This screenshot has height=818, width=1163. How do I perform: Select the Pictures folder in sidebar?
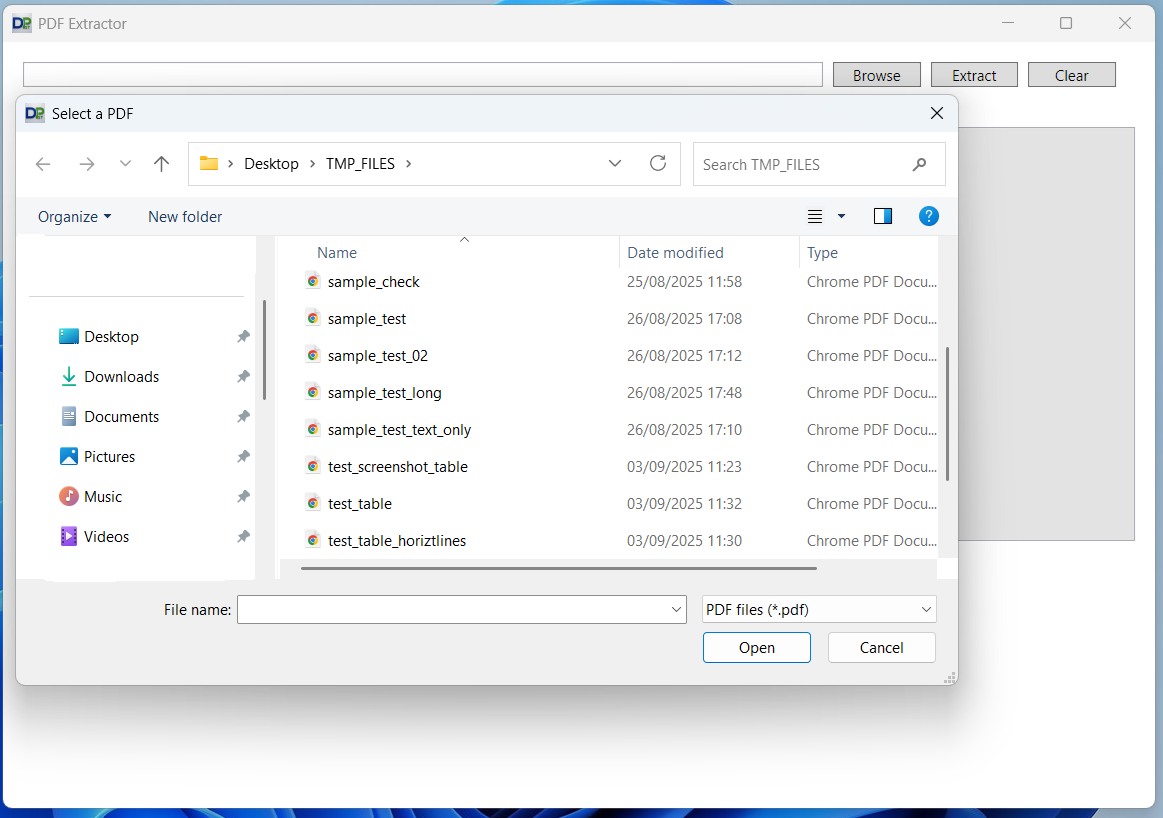click(x=109, y=457)
